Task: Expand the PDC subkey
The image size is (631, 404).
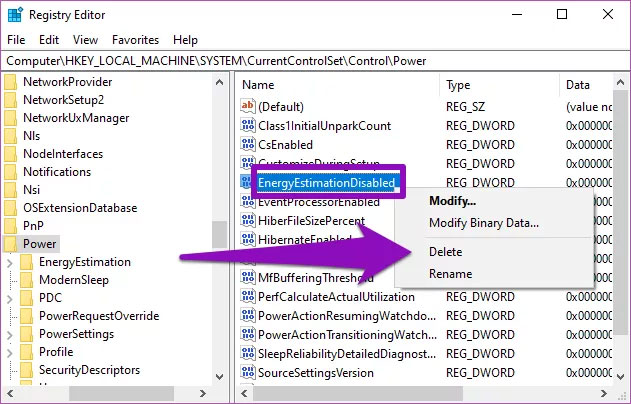Action: coord(10,299)
